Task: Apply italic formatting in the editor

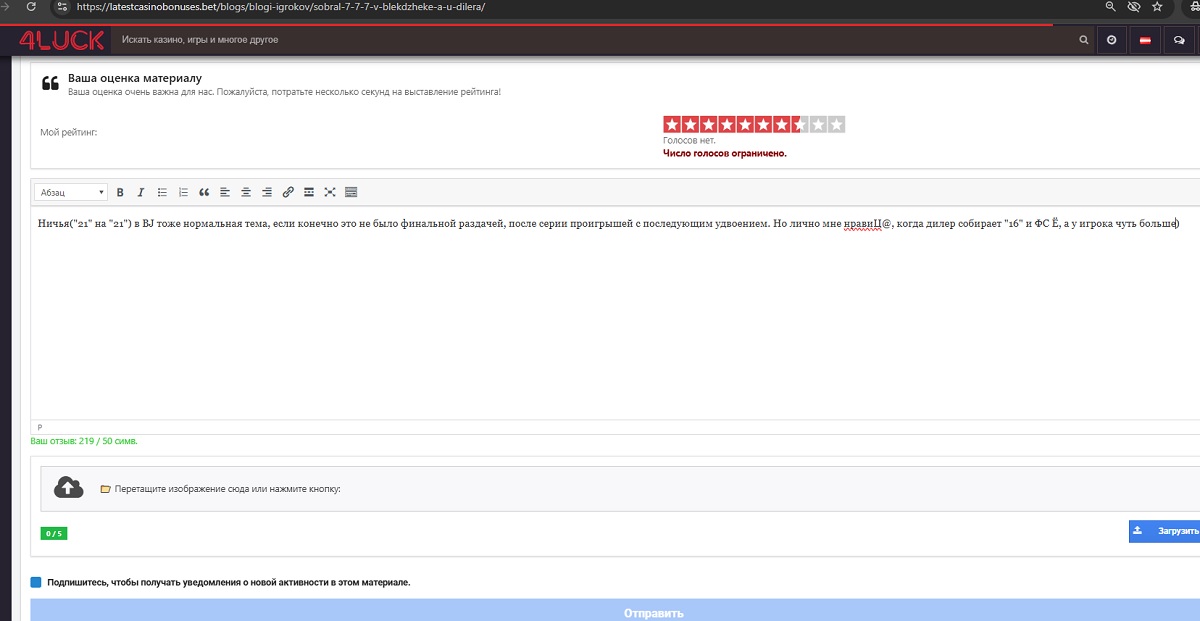Action: click(x=141, y=192)
